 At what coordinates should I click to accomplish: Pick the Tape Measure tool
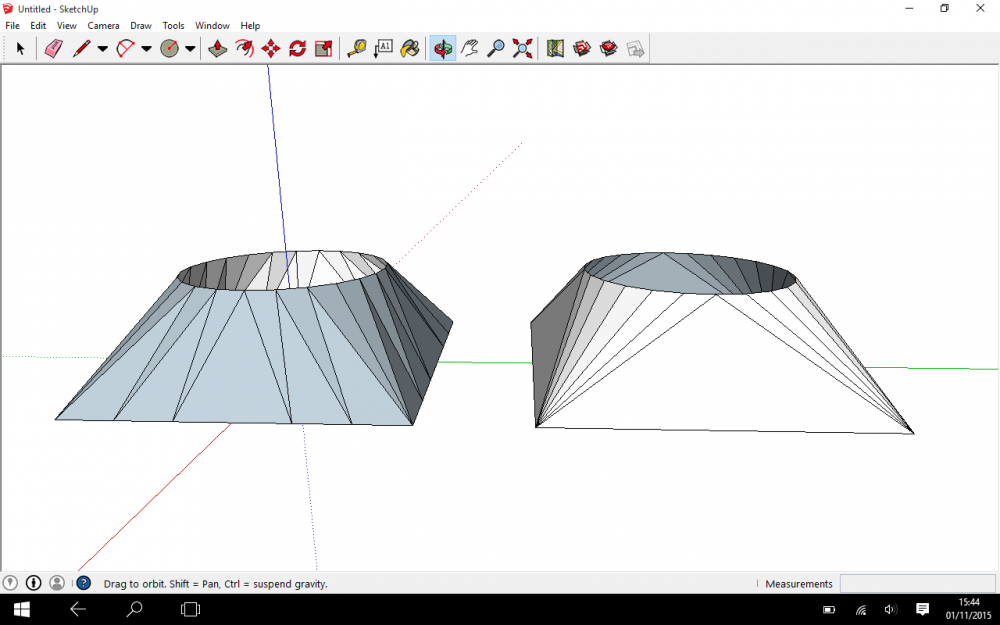tap(357, 48)
